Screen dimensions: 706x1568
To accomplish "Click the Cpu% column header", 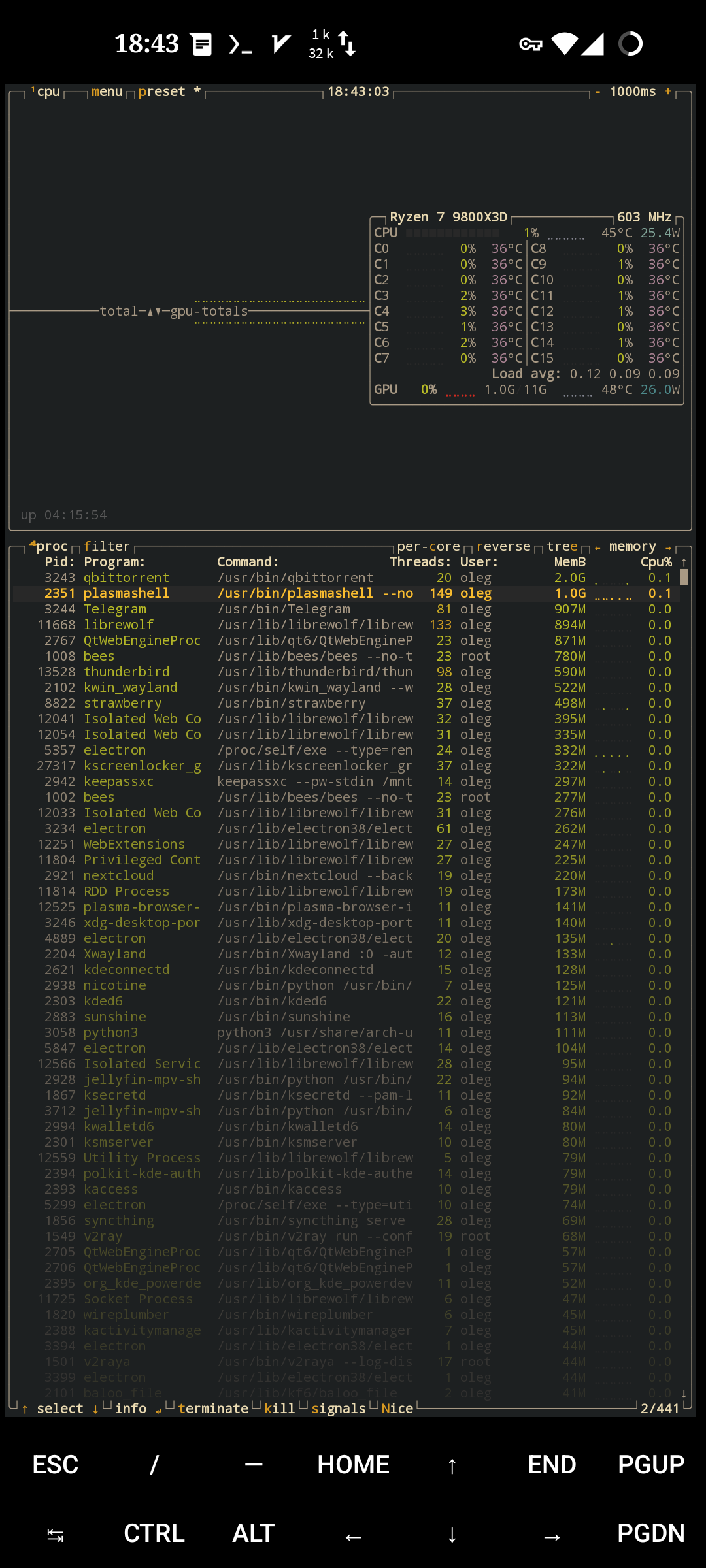I will coord(656,562).
